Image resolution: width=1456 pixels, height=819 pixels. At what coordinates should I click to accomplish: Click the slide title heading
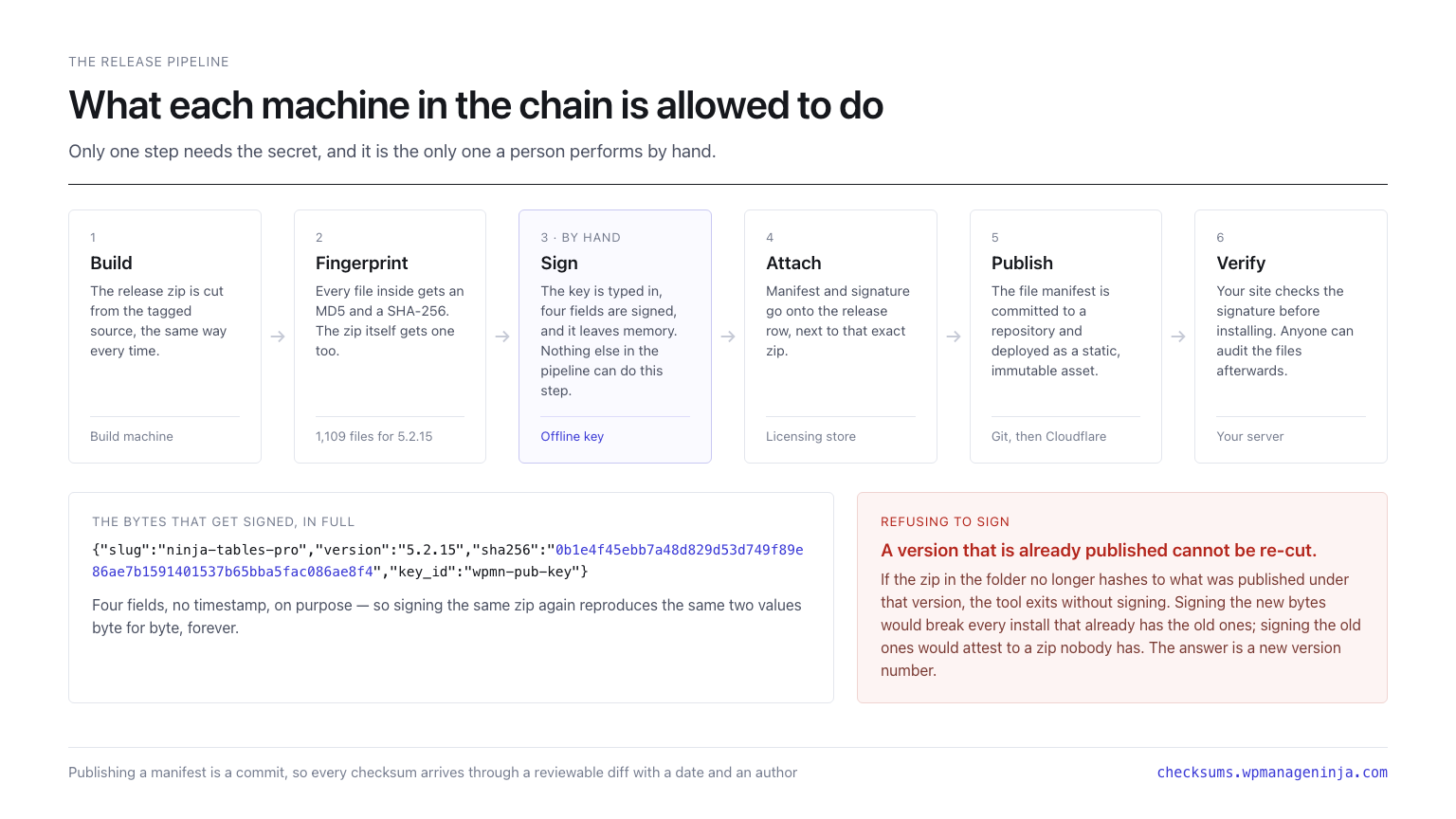476,105
